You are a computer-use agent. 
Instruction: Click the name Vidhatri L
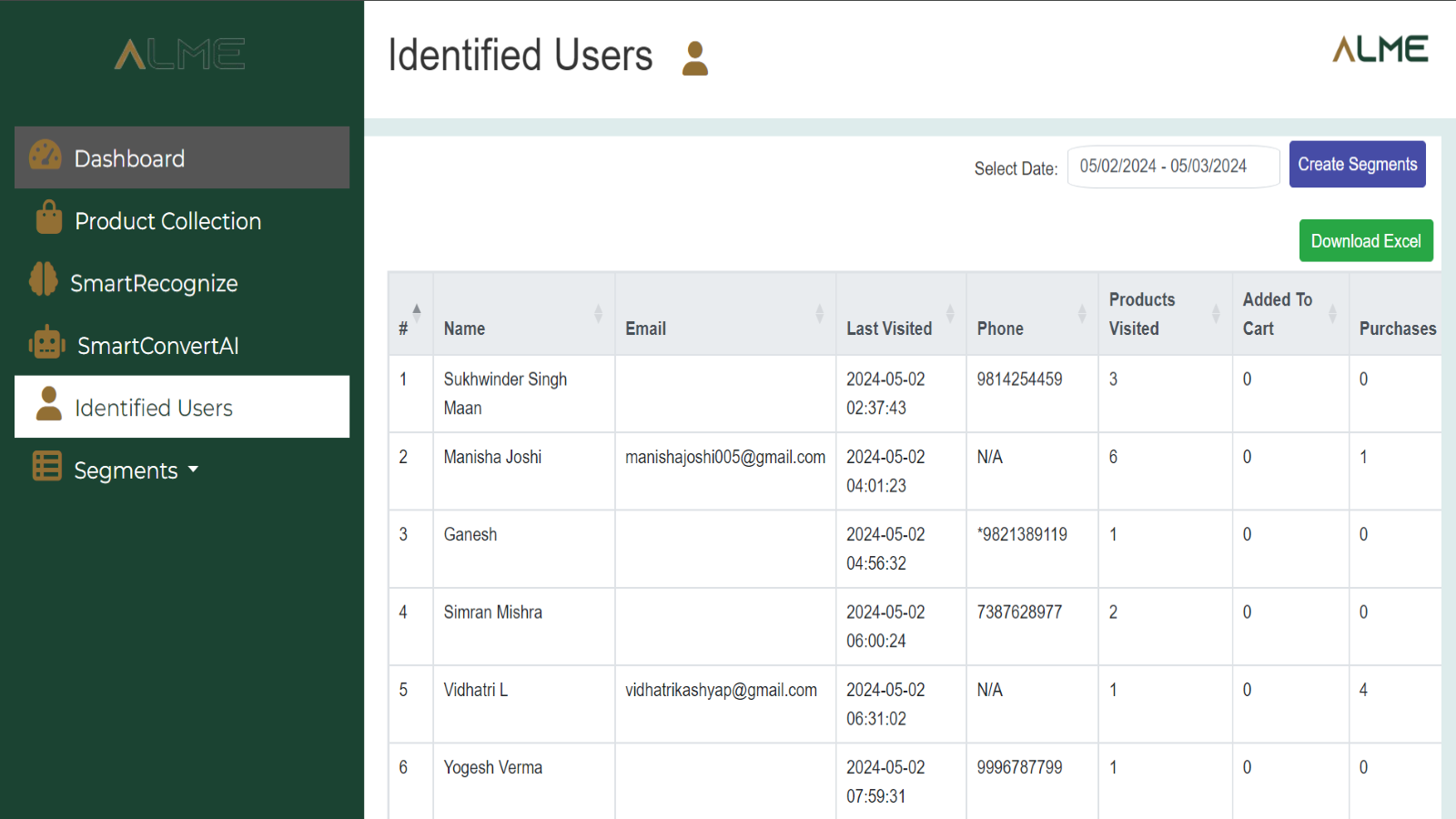tap(476, 690)
